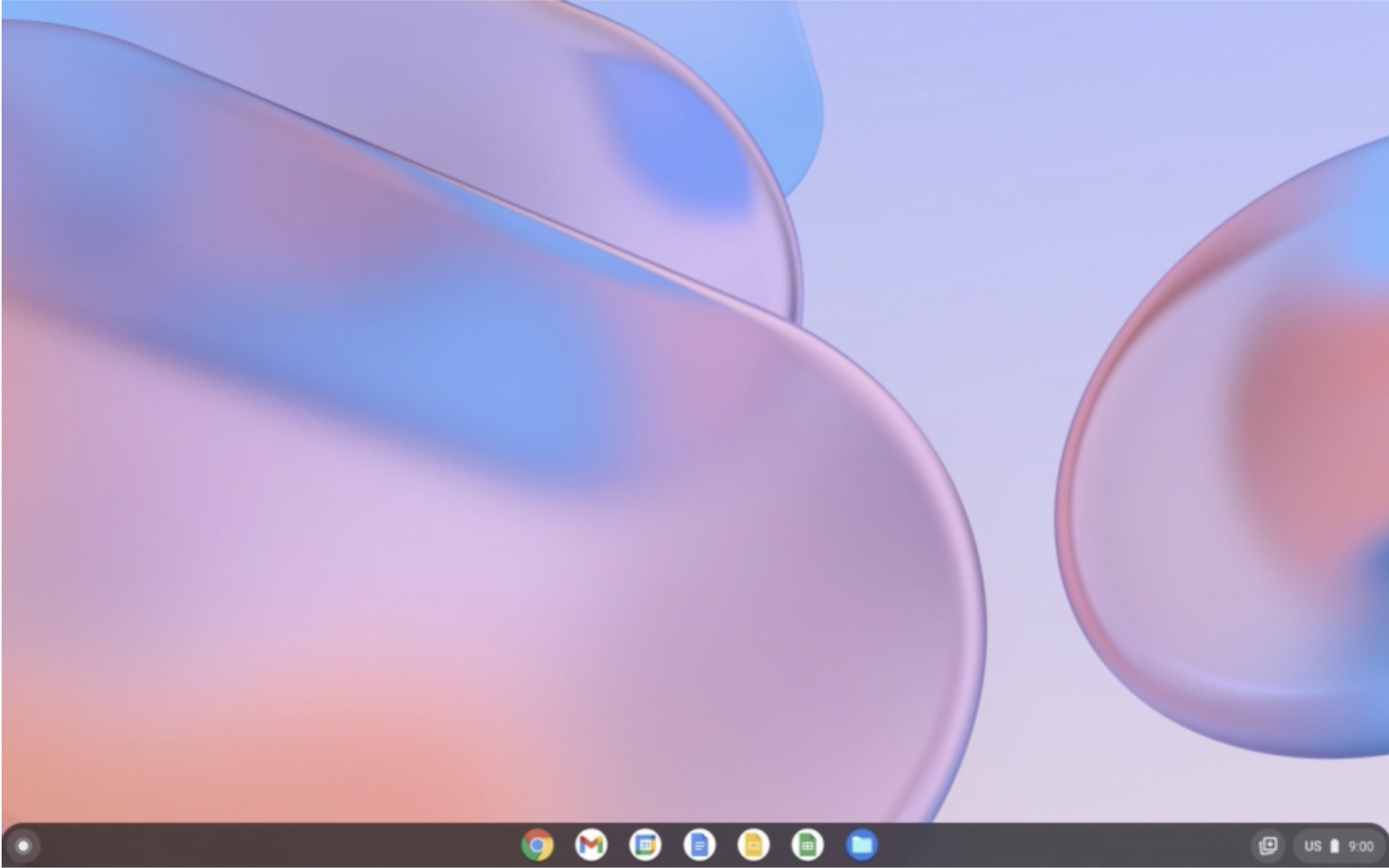The height and width of the screenshot is (868, 1389).
Task: Build a presentation with the Slides icon
Action: coord(754,844)
